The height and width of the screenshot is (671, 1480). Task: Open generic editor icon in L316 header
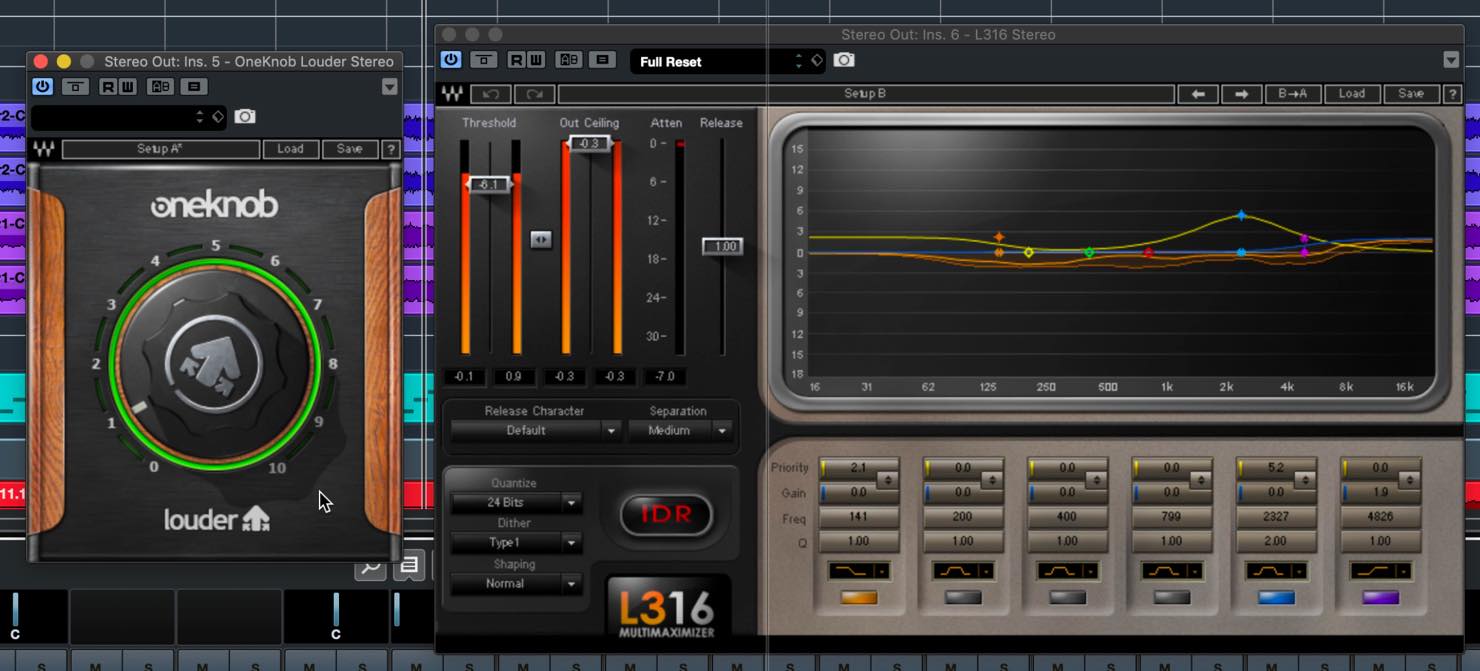click(x=603, y=60)
